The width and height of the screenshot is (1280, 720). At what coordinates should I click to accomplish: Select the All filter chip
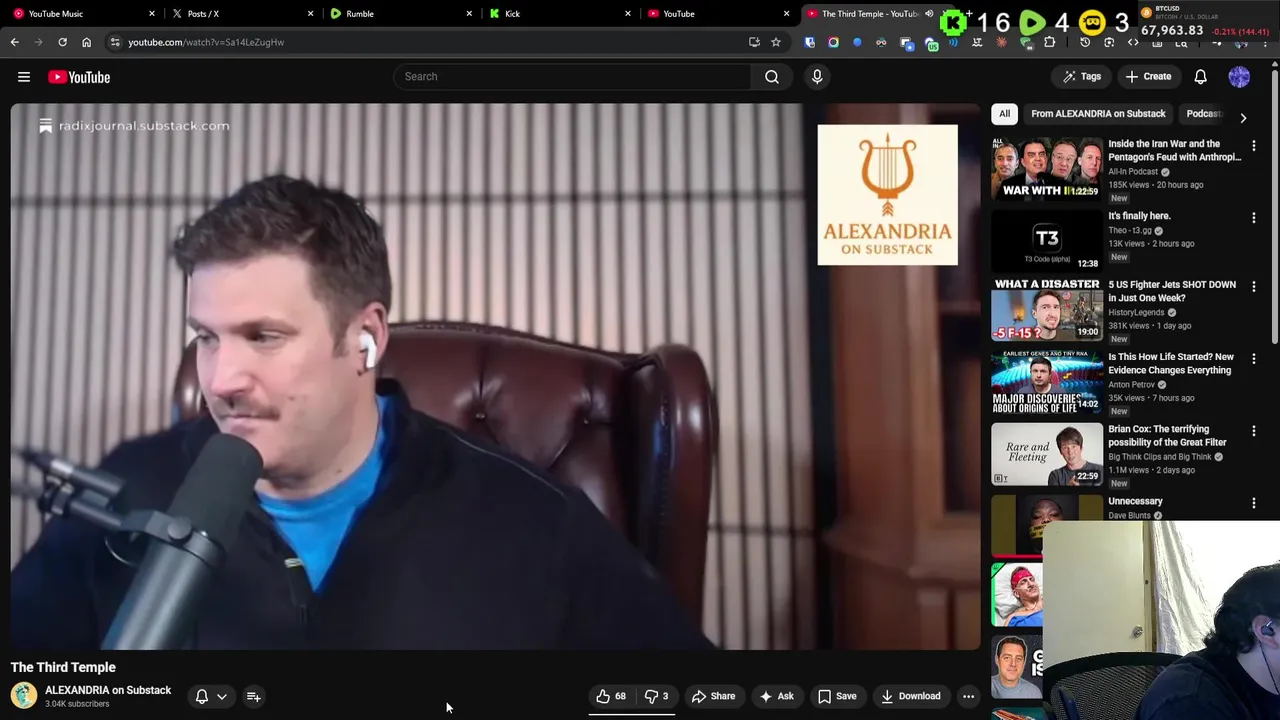coord(1004,114)
